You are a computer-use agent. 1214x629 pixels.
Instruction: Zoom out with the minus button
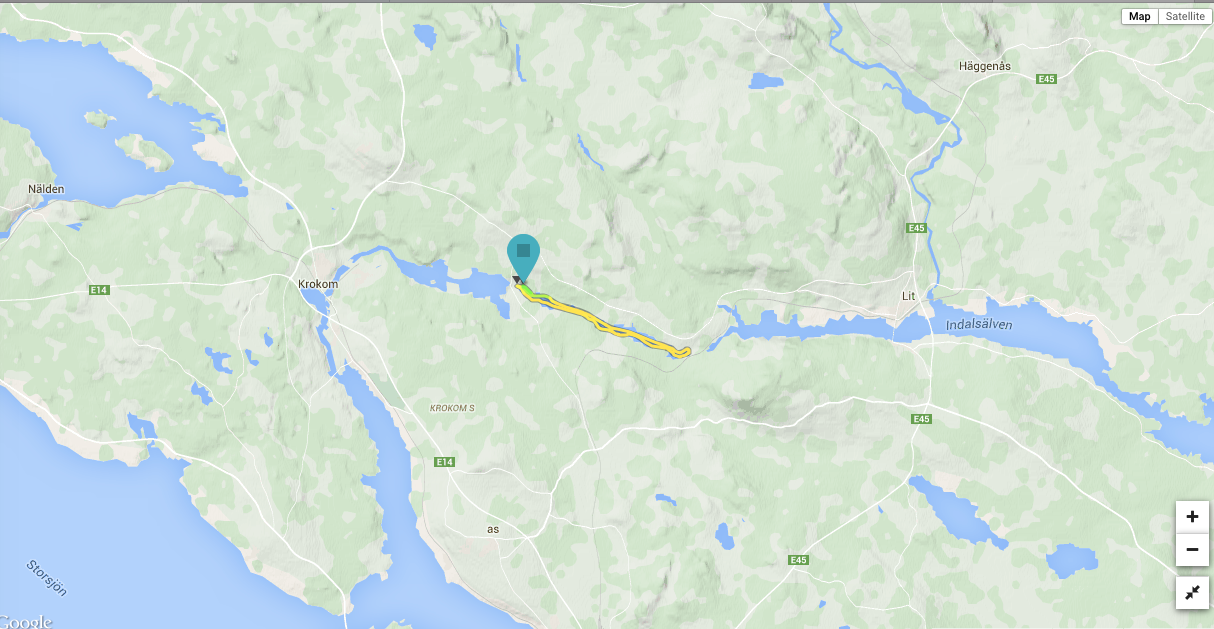click(x=1192, y=550)
